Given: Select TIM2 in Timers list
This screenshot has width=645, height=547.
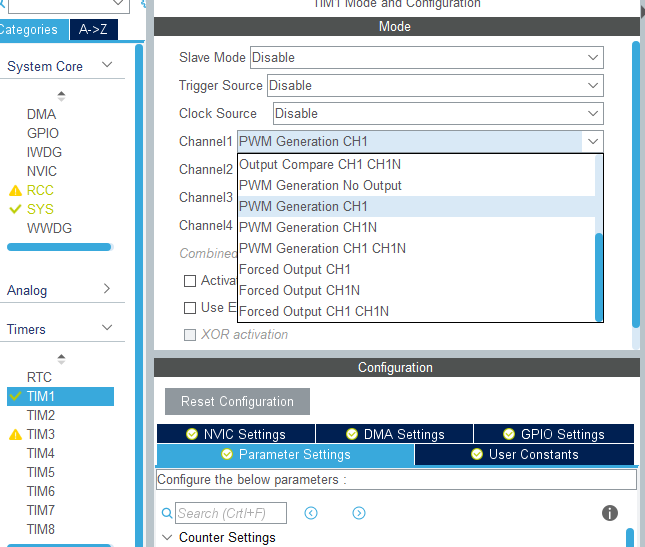Looking at the screenshot, I should coord(41,415).
